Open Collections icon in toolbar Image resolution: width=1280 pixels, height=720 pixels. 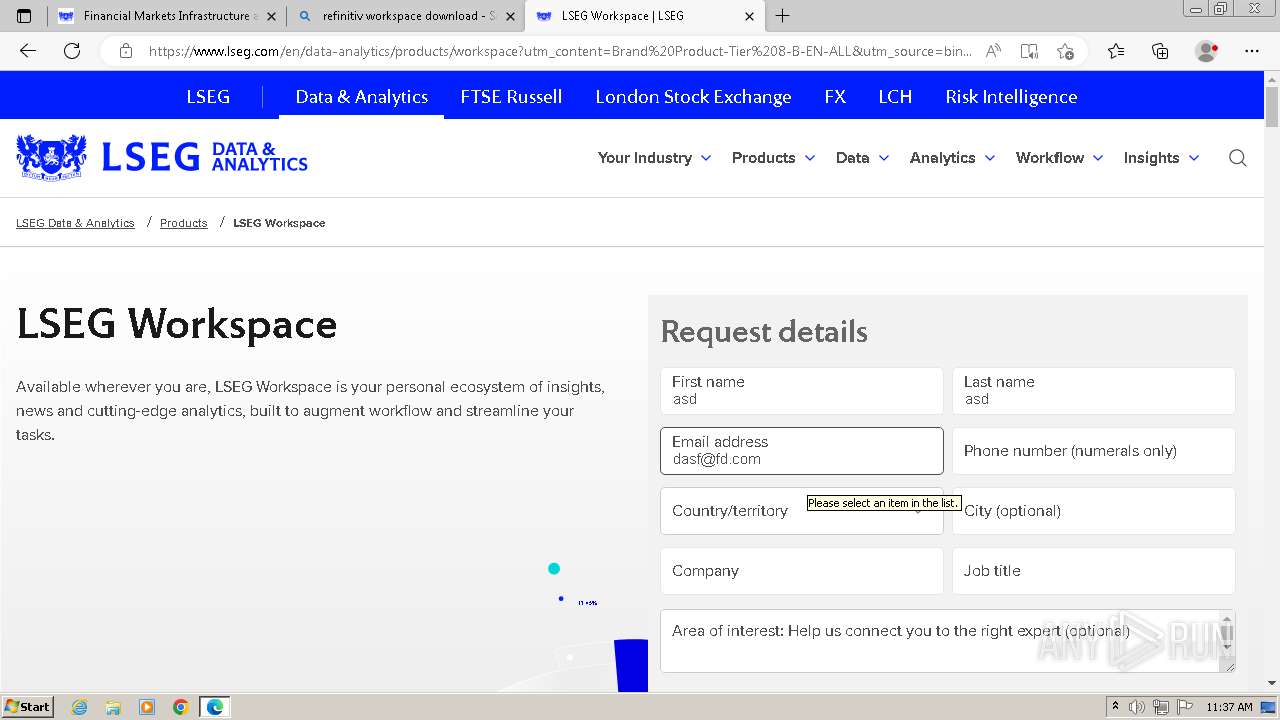click(x=1160, y=51)
